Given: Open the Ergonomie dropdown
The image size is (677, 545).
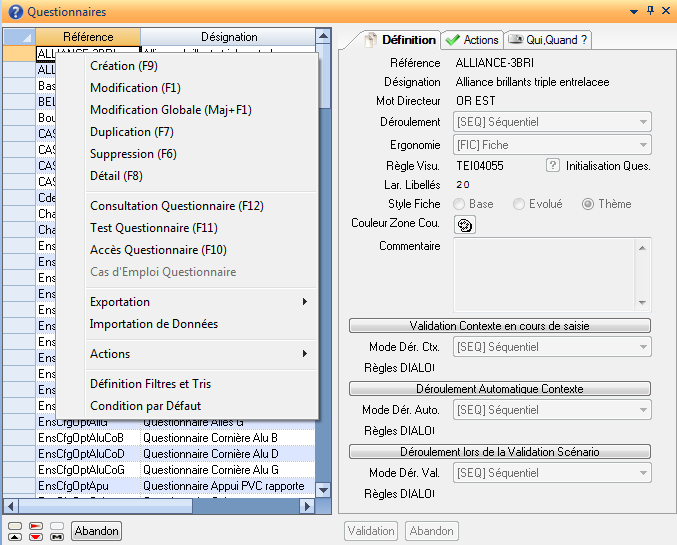Looking at the screenshot, I should coord(643,144).
